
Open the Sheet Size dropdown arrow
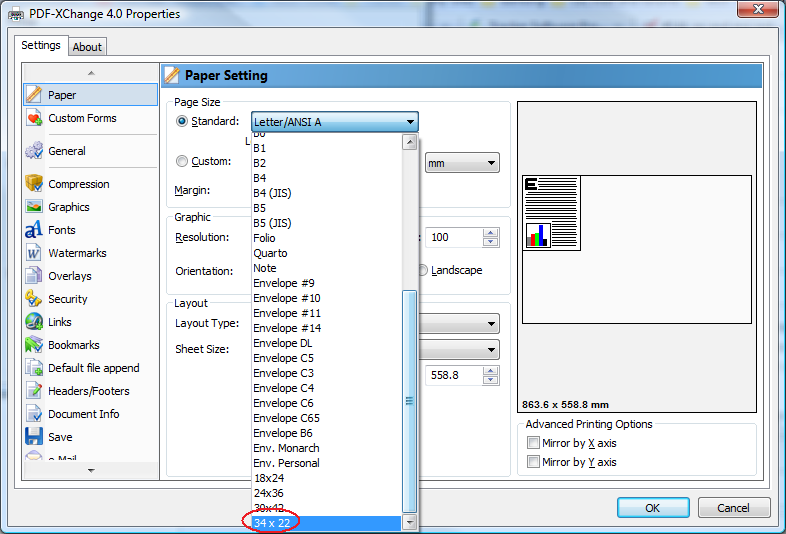[x=491, y=349]
